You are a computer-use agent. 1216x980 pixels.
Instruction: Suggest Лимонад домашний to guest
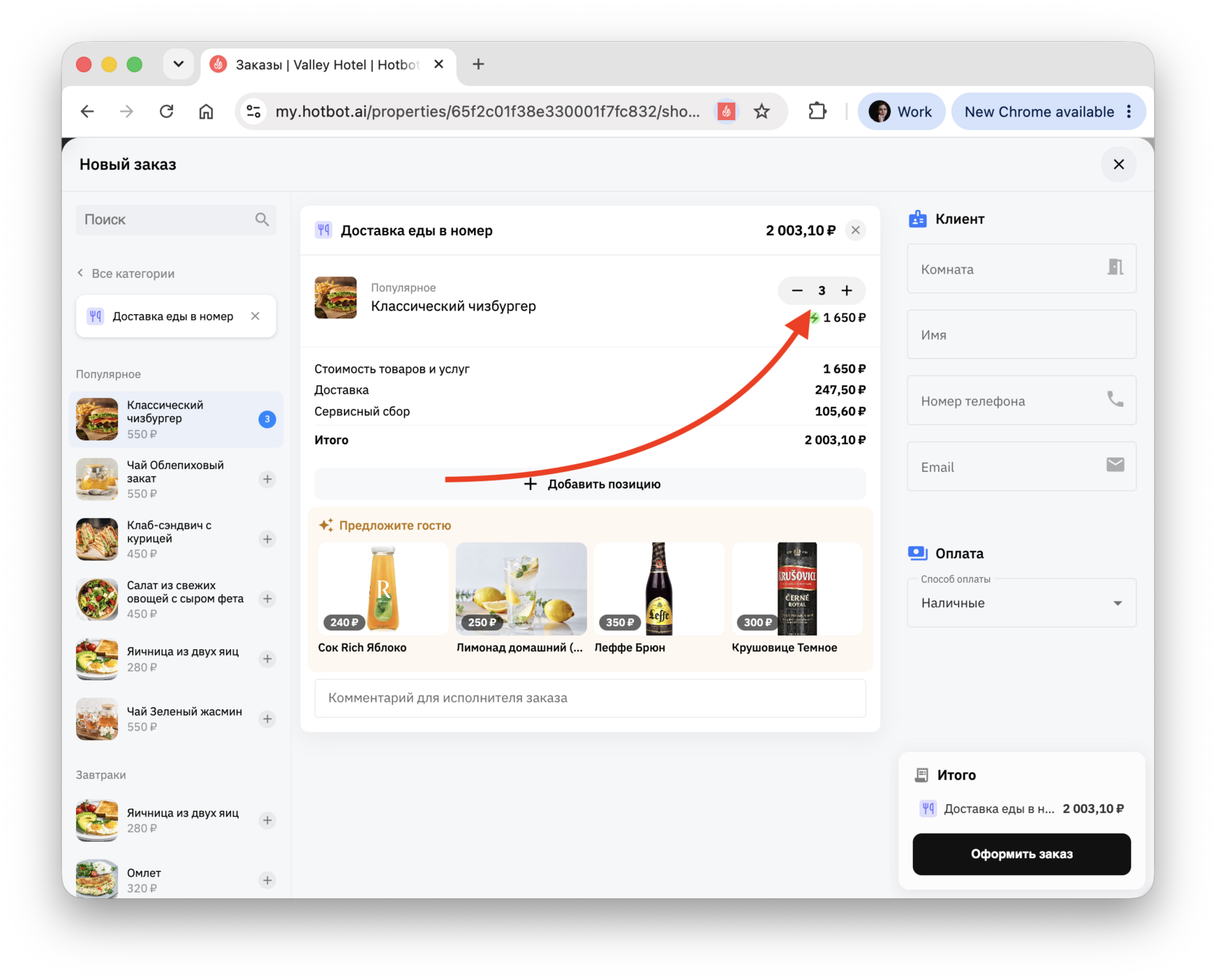(521, 598)
